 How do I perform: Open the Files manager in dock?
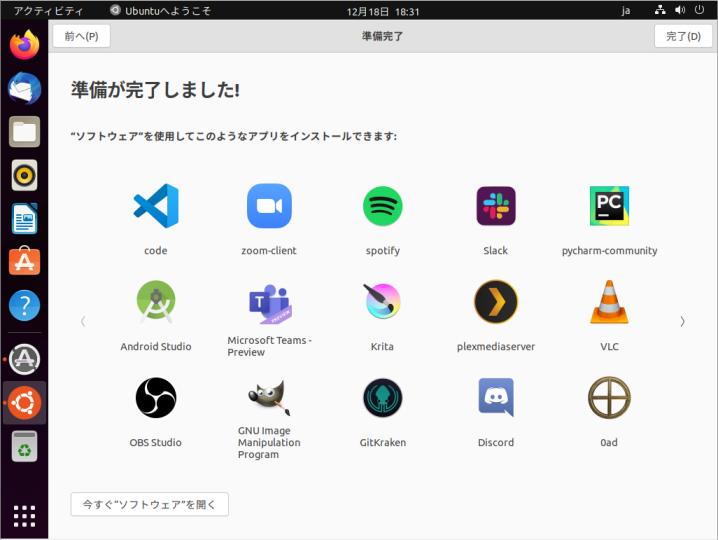(x=24, y=131)
